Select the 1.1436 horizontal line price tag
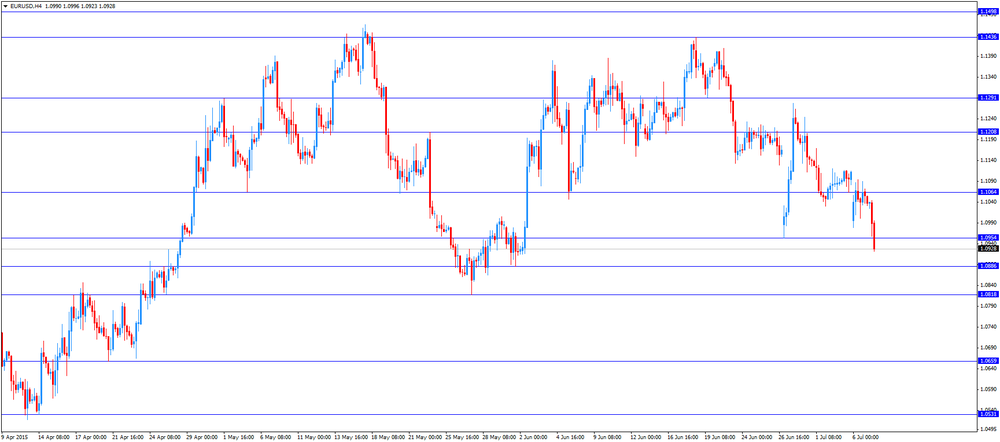This screenshot has width=1000, height=442. coord(987,37)
